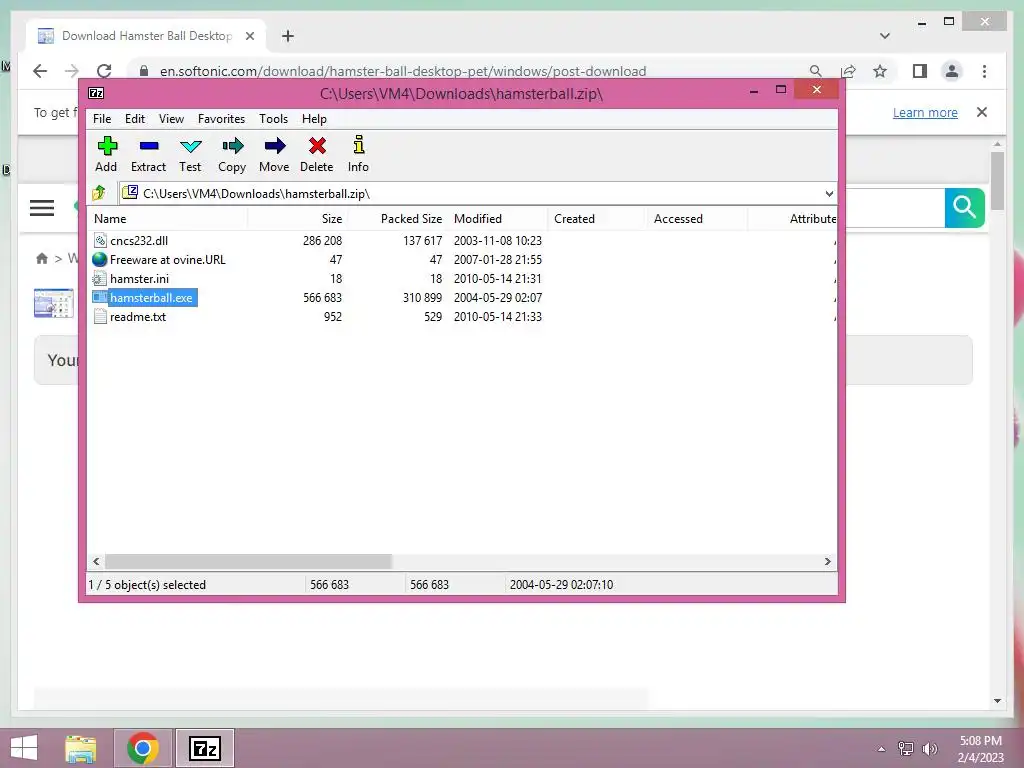Click the Softonic home breadcrumb icon
Image resolution: width=1024 pixels, height=768 pixels.
click(42, 259)
